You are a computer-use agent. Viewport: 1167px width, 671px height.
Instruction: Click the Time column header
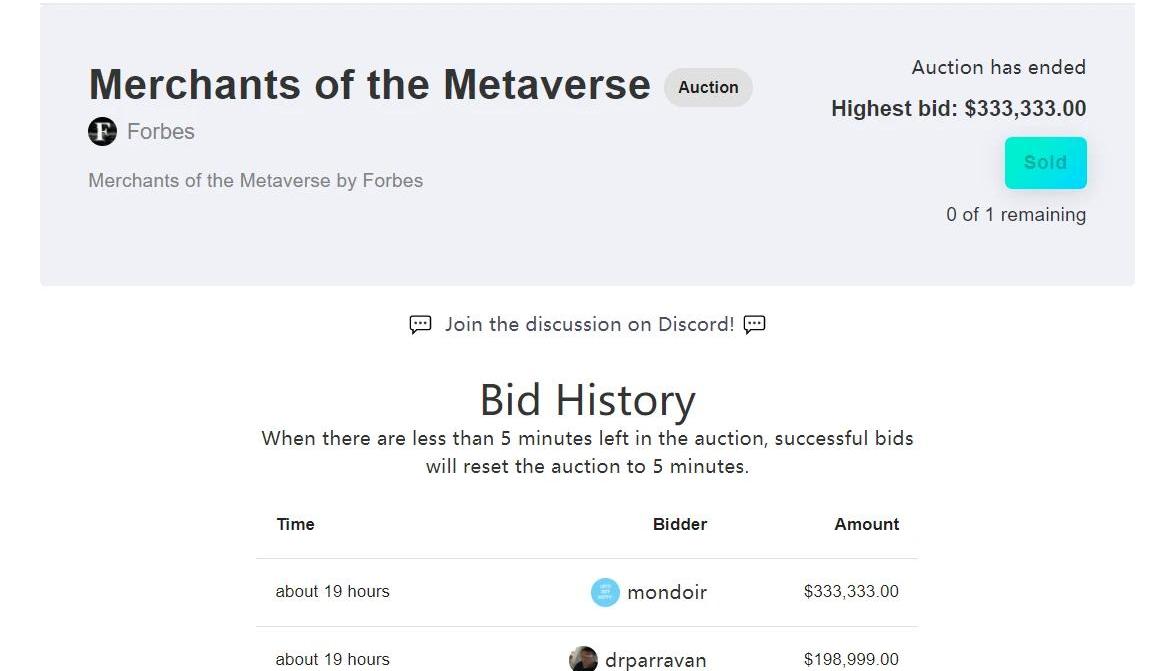295,524
